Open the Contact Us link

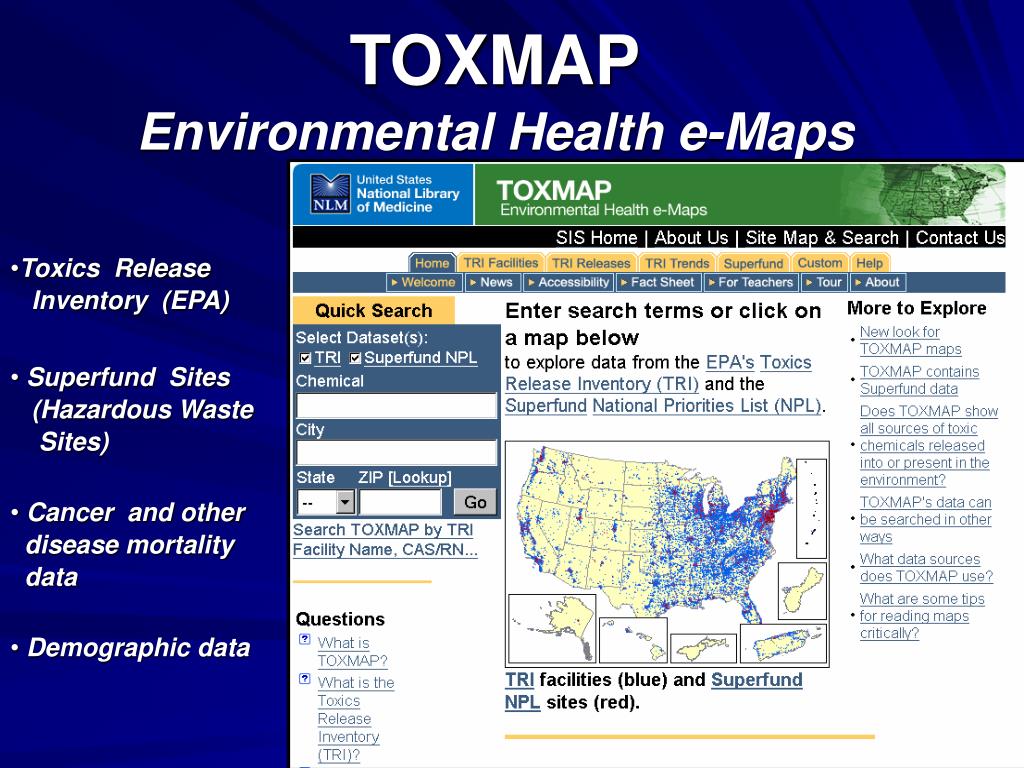[960, 238]
